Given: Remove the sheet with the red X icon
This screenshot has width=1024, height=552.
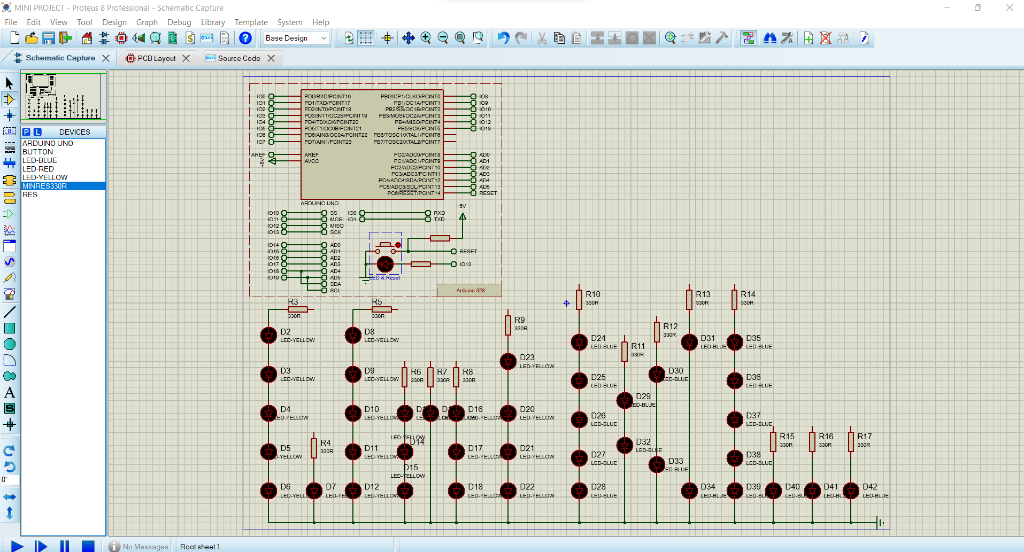Looking at the screenshot, I should (825, 39).
